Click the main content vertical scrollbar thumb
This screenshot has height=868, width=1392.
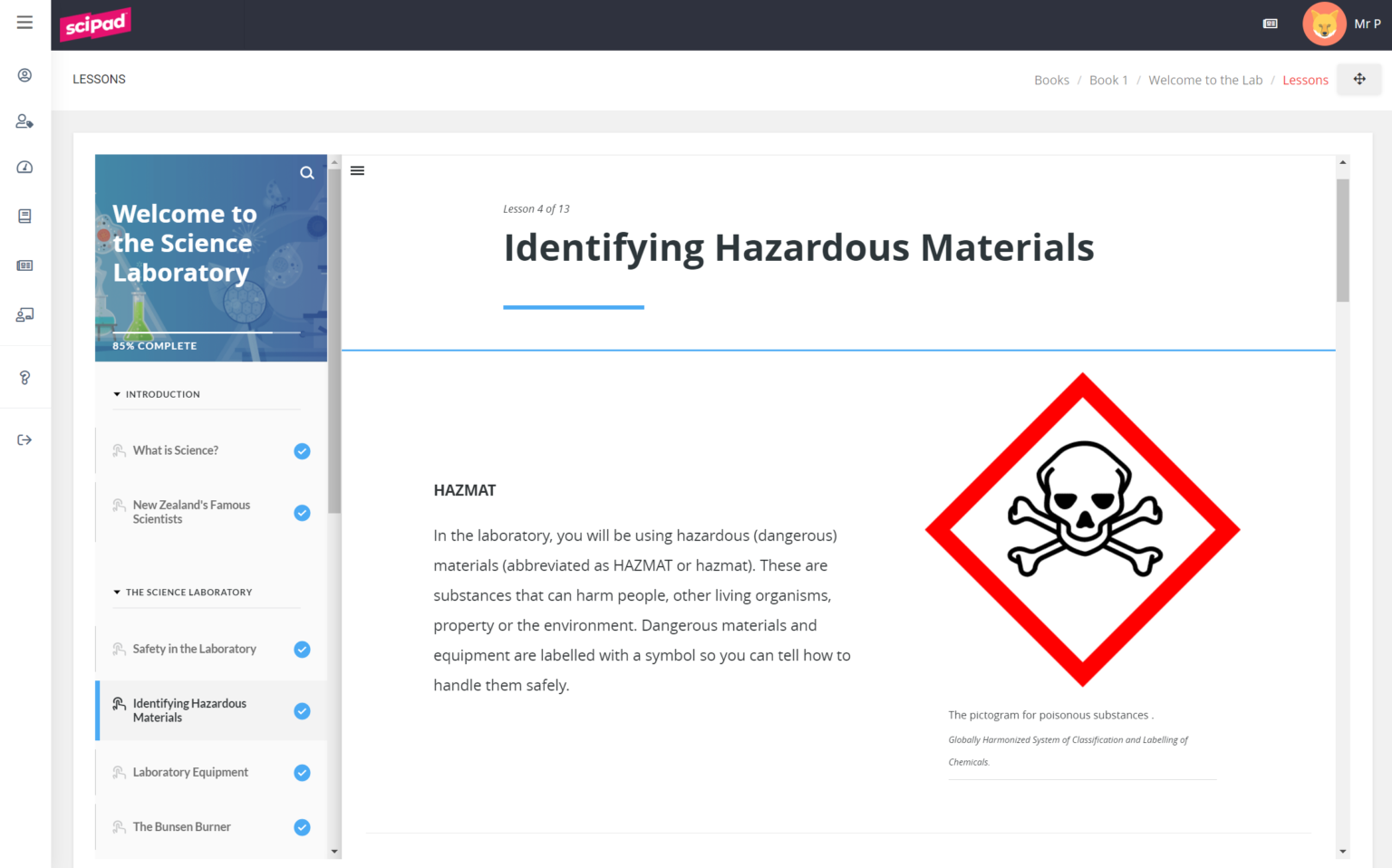coord(1342,240)
